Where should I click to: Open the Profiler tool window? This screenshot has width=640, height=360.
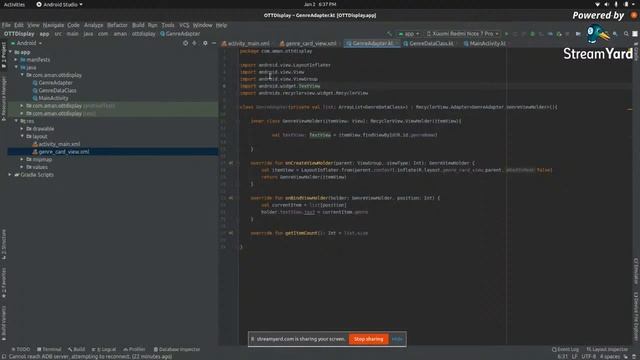[x=134, y=349]
